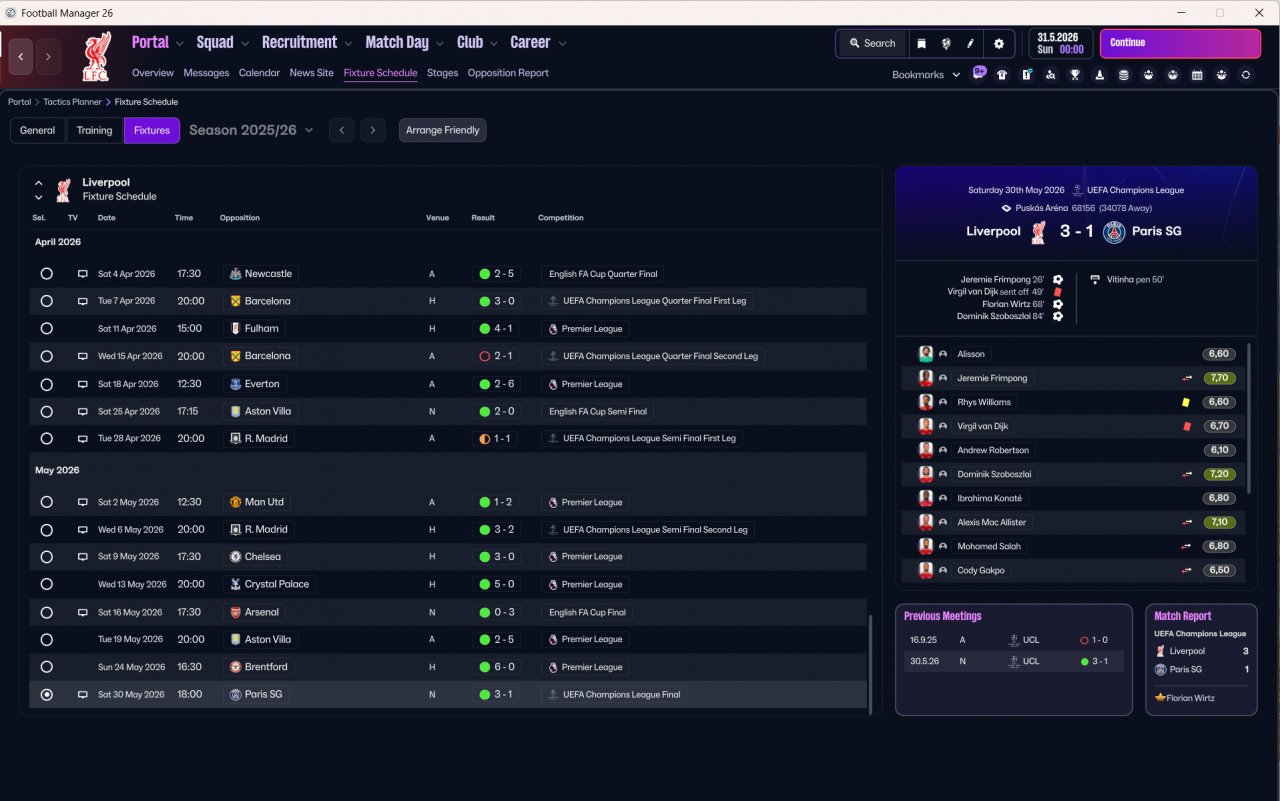Click the TV icon on the Newcastle row
Screen dimensions: 1280x801
[x=83, y=274]
